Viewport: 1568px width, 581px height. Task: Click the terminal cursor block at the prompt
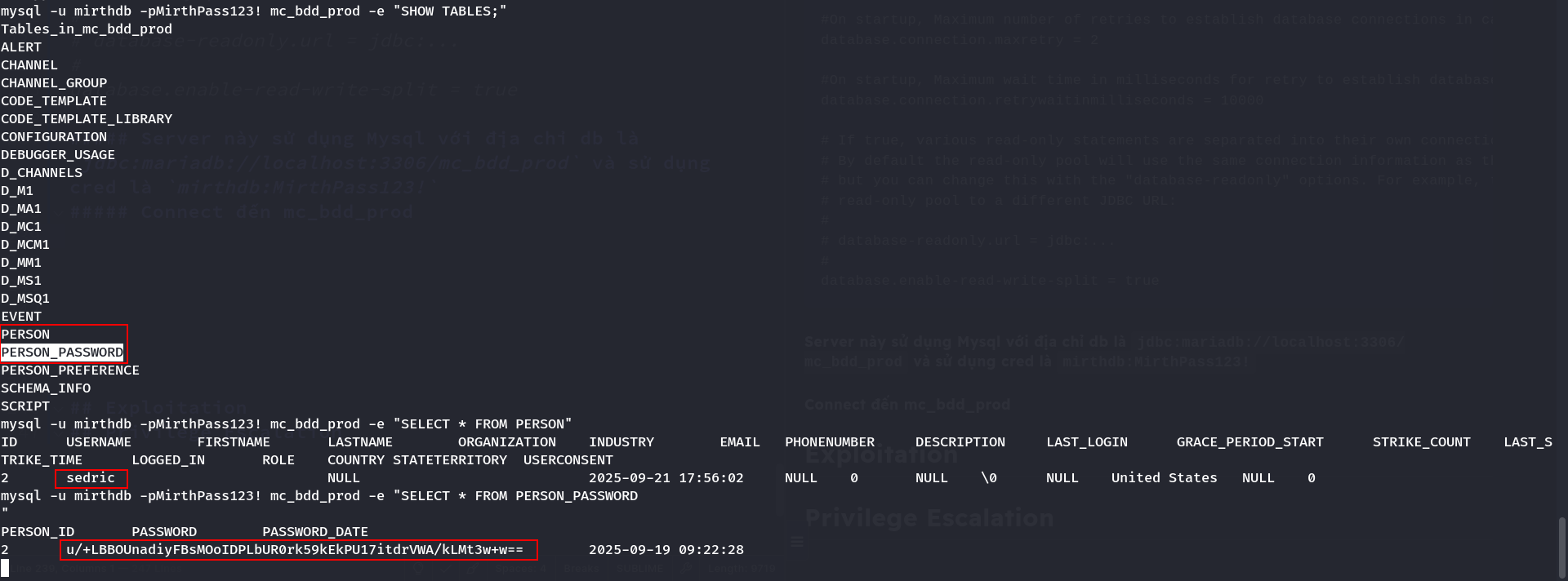tap(5, 568)
